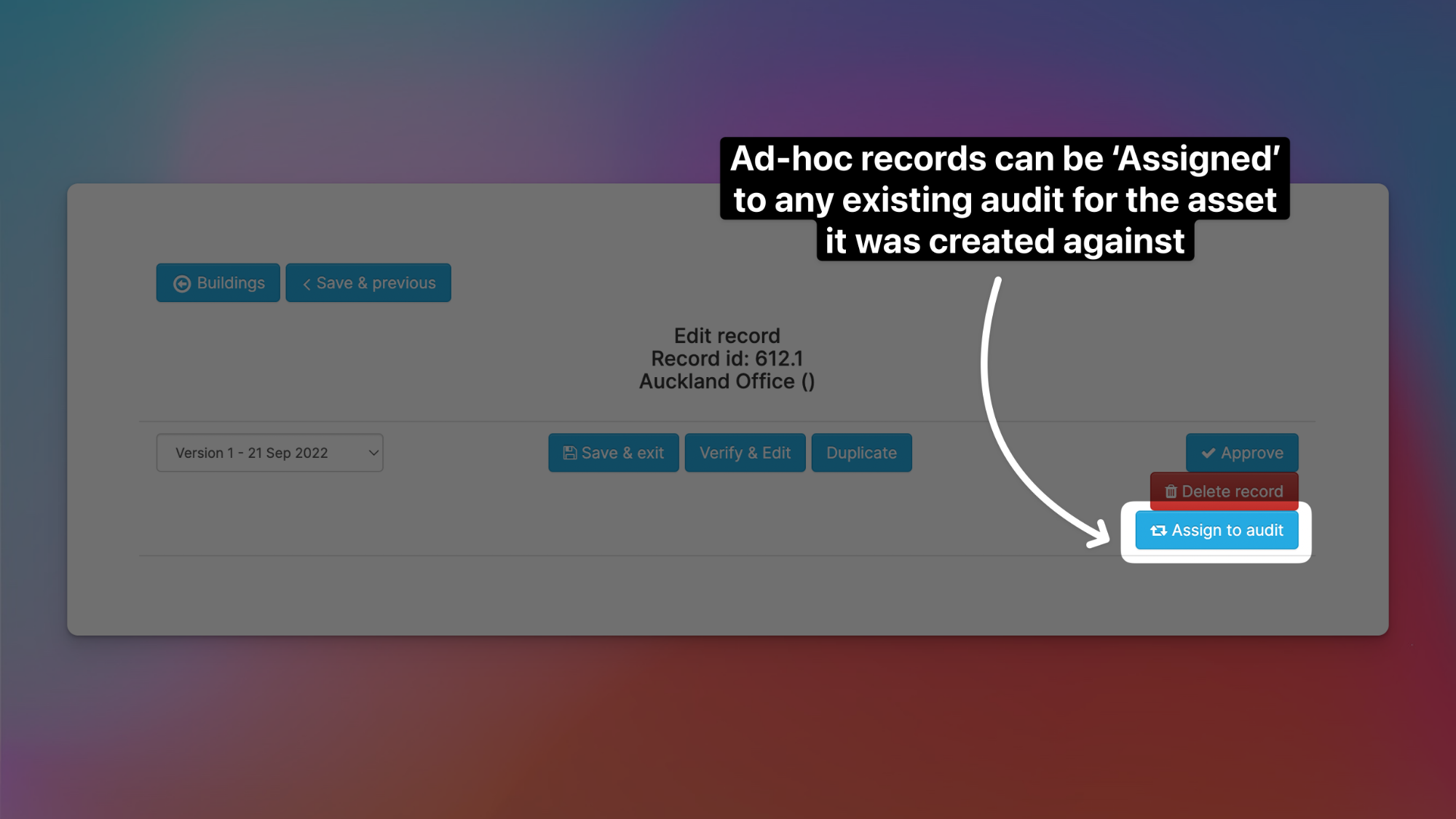Click the arrow at the version selector's right edge
Image resolution: width=1456 pixels, height=819 pixels.
tap(373, 453)
